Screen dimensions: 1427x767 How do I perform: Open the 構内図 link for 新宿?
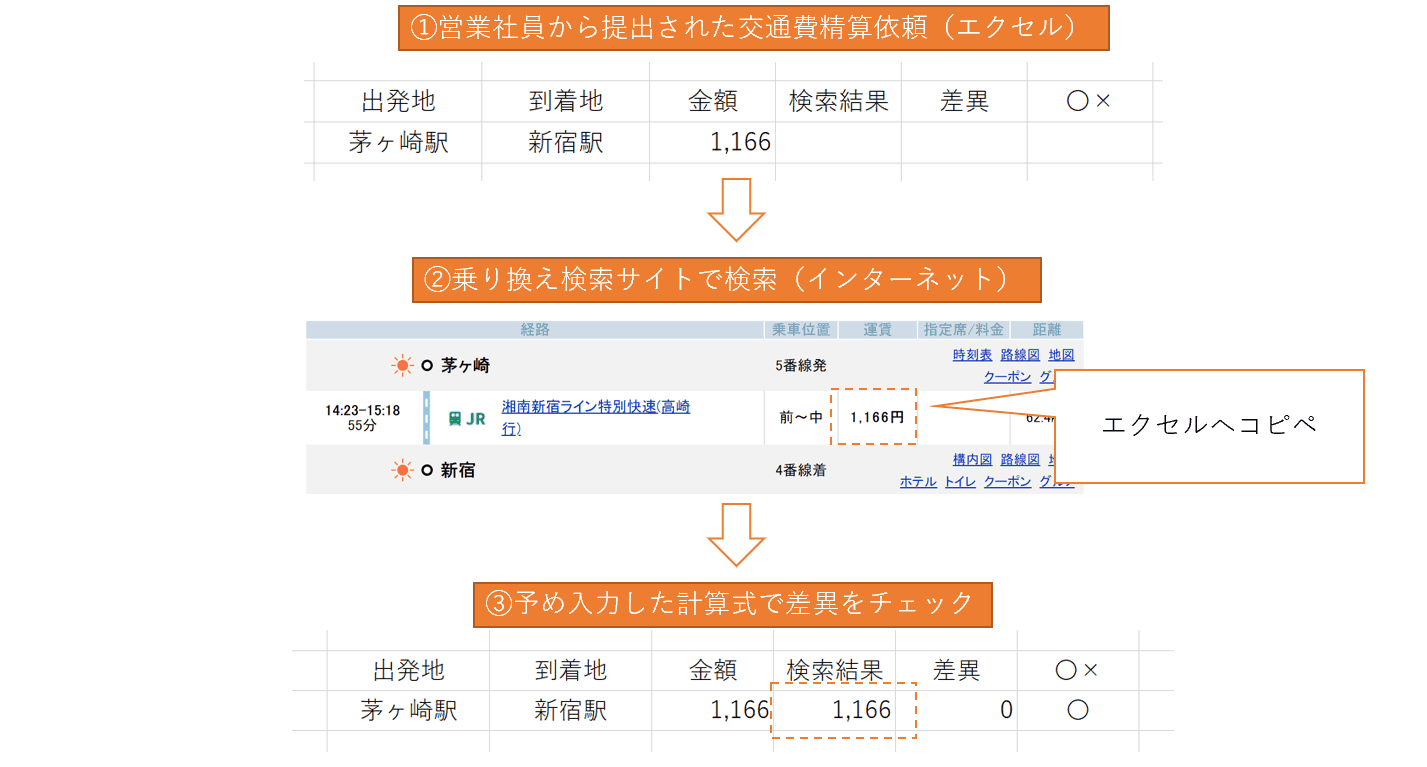coord(972,460)
